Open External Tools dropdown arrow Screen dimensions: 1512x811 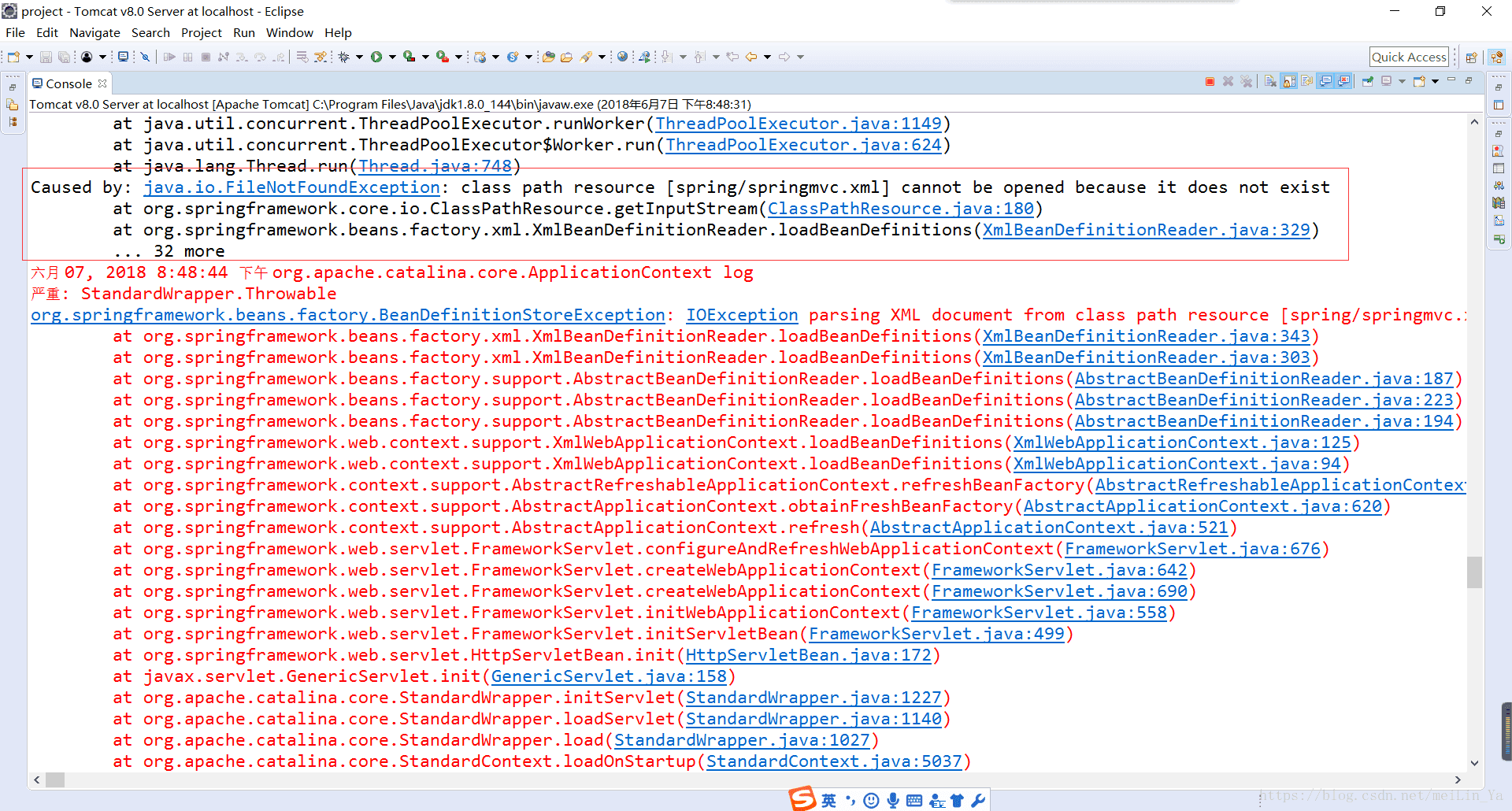[x=458, y=57]
